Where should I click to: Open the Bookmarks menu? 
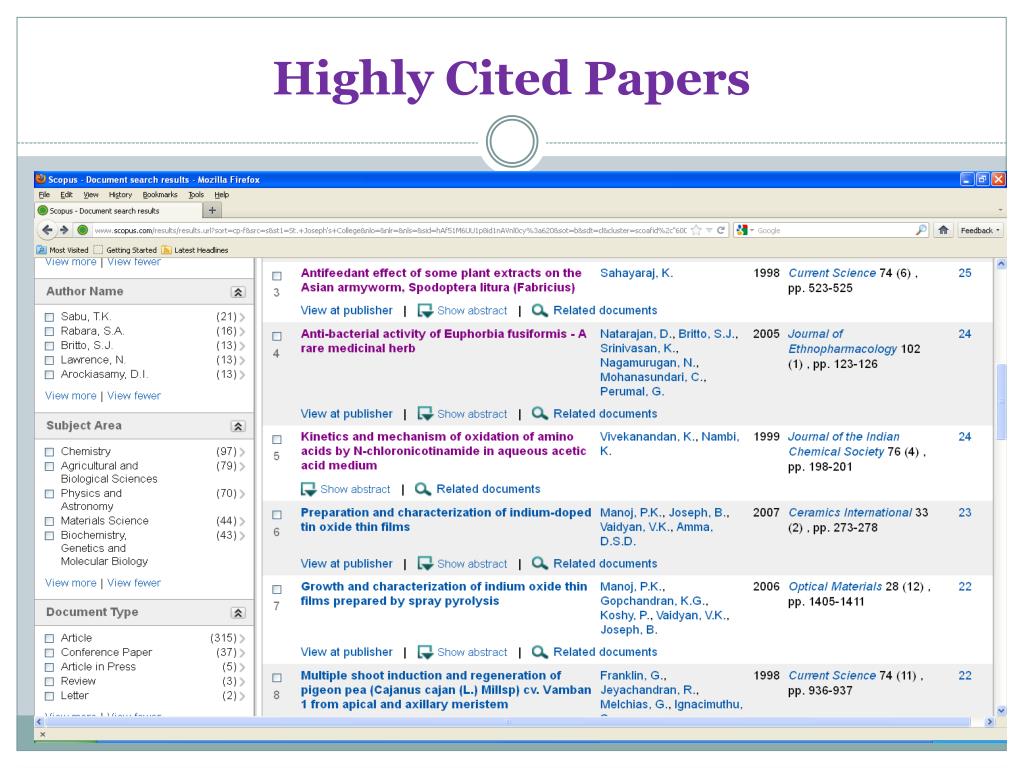160,195
